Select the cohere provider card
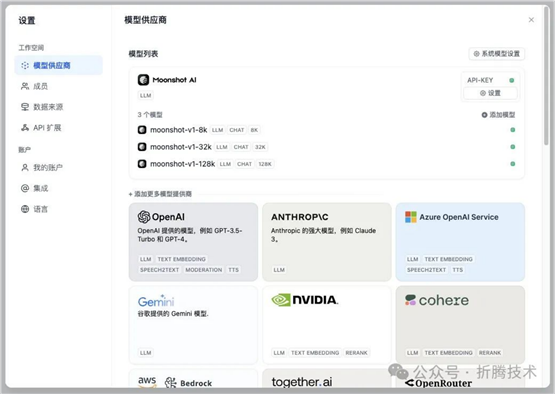 [460, 325]
